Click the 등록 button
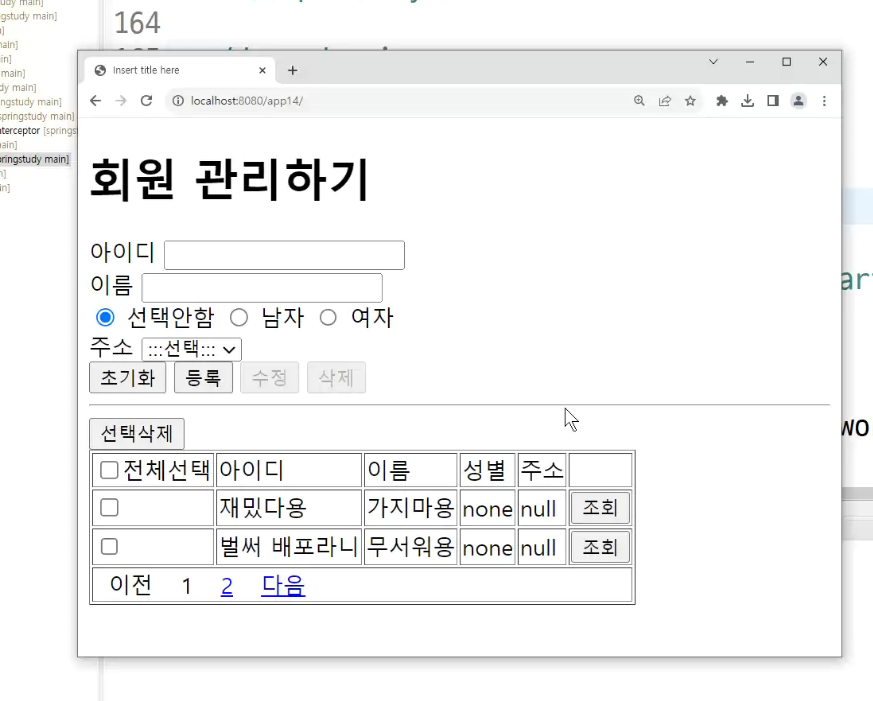 pos(203,378)
